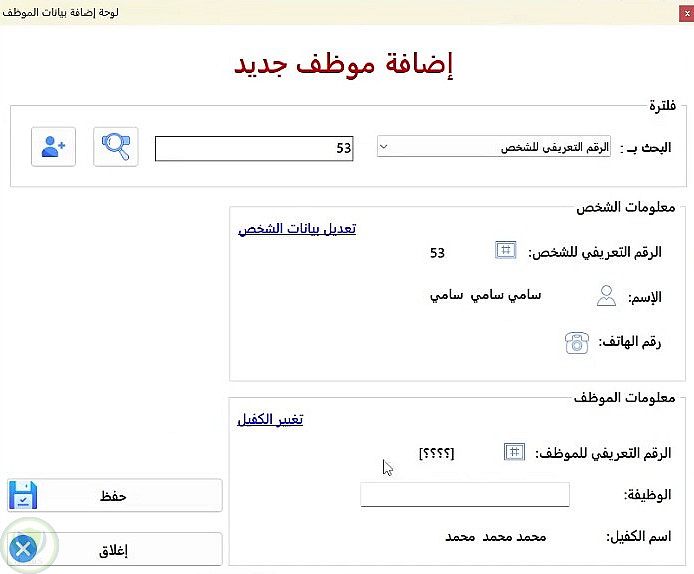This screenshot has width=694, height=574.
Task: Click the فلترة group title
Action: (x=663, y=105)
